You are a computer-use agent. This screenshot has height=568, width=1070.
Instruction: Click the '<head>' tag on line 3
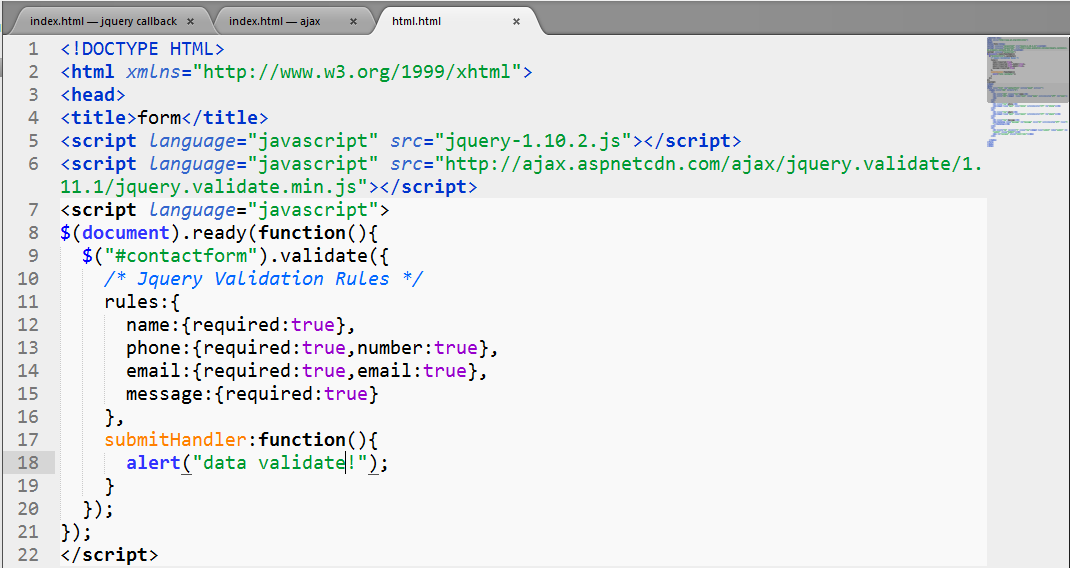pyautogui.click(x=93, y=95)
